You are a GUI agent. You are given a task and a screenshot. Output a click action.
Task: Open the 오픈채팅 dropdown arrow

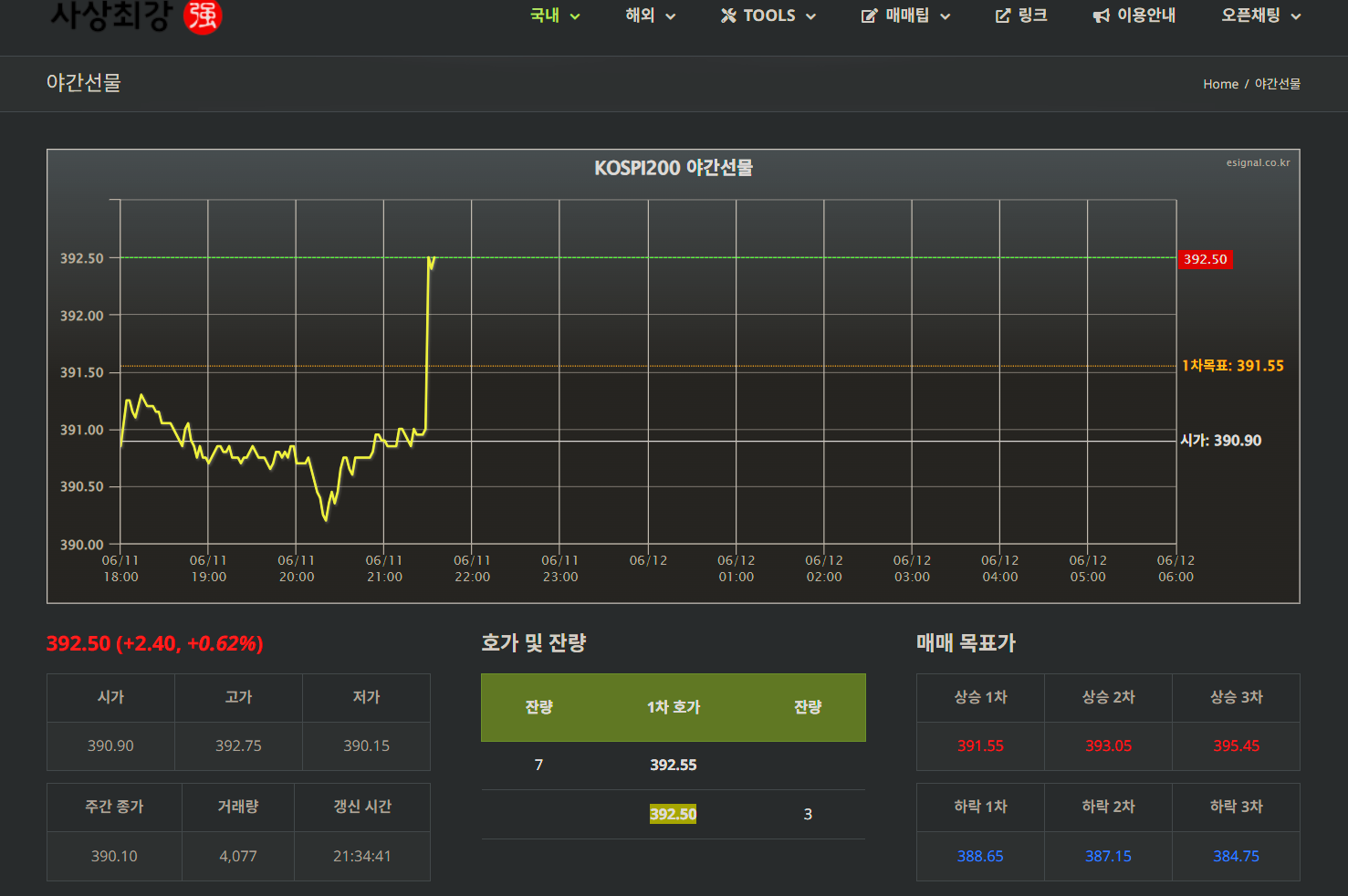(x=1296, y=16)
